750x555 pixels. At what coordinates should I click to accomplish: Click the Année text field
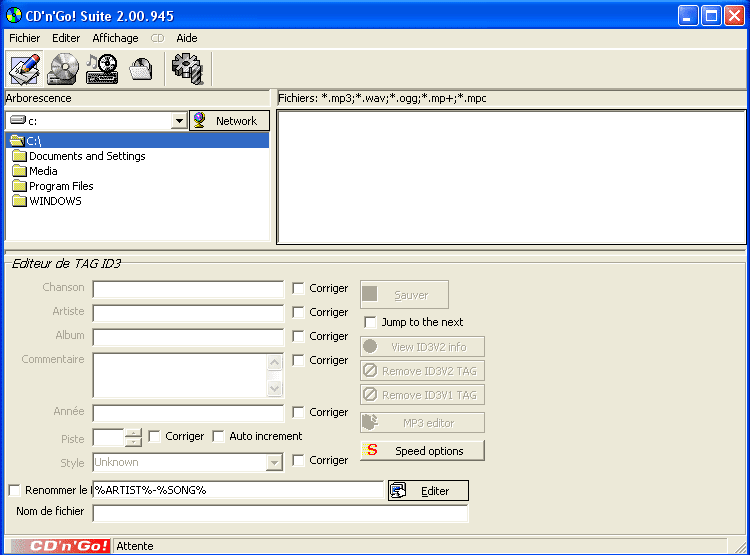coord(188,413)
